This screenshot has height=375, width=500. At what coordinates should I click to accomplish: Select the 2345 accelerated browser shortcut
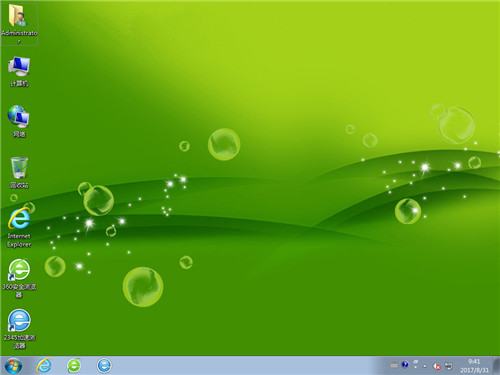[x=19, y=329]
